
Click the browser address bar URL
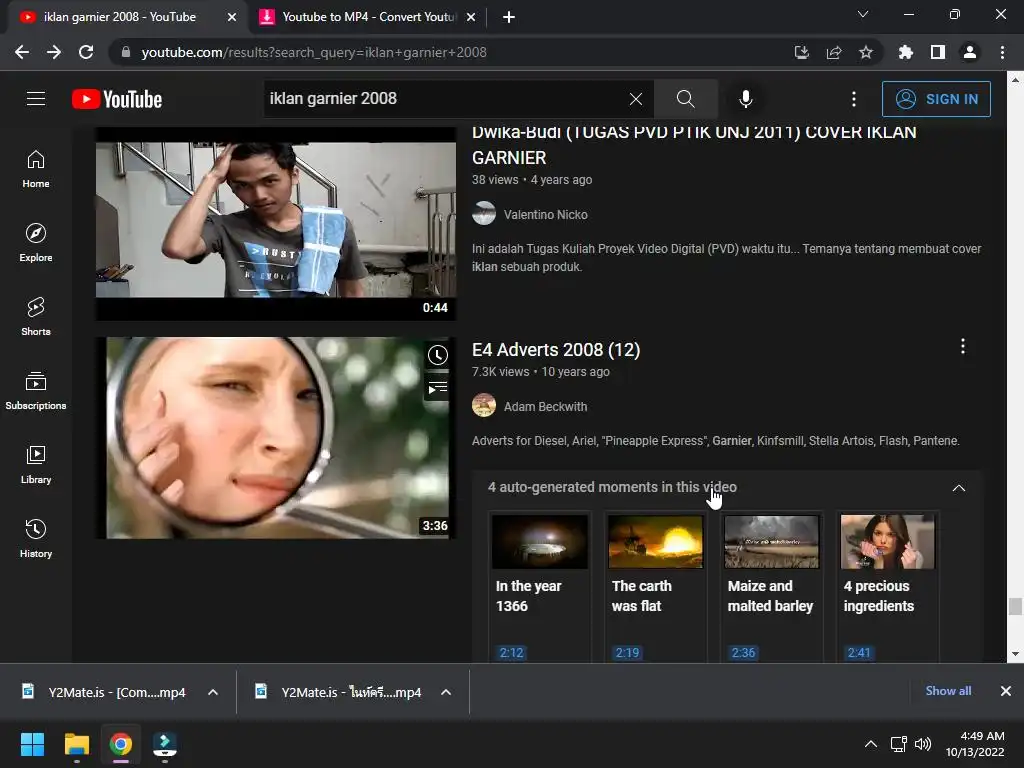[313, 52]
